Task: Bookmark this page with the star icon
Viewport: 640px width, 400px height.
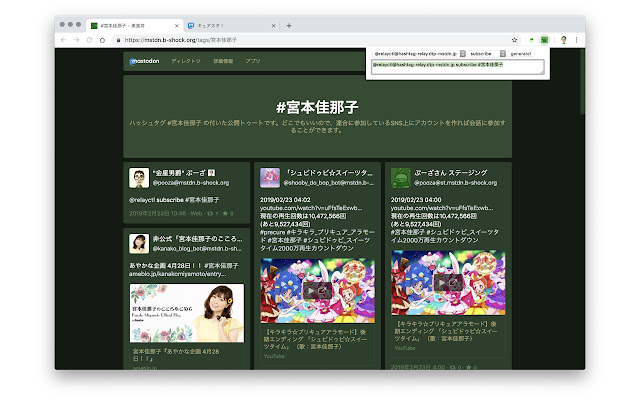Action: 514,40
